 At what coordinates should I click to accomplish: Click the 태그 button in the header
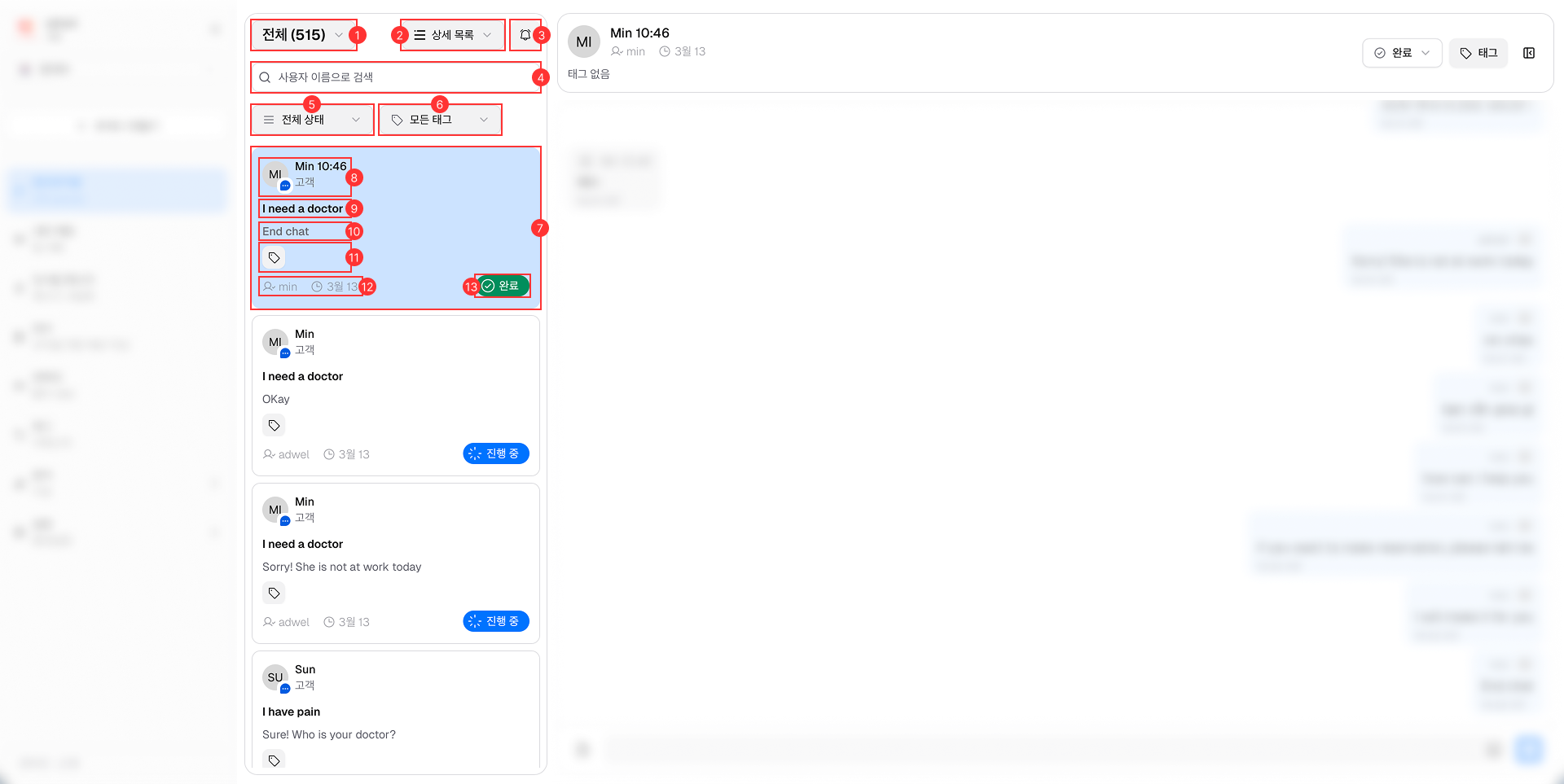(1478, 53)
